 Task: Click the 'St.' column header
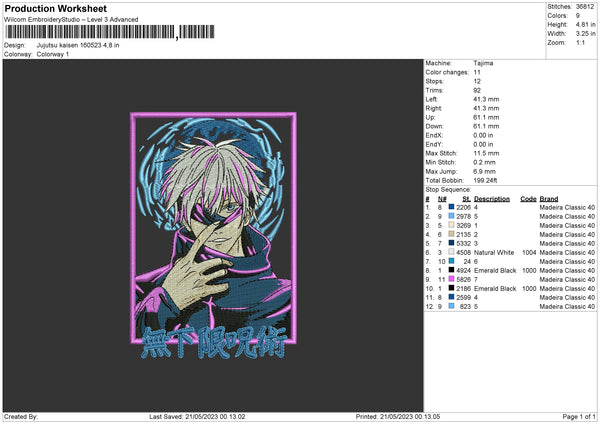click(x=466, y=199)
